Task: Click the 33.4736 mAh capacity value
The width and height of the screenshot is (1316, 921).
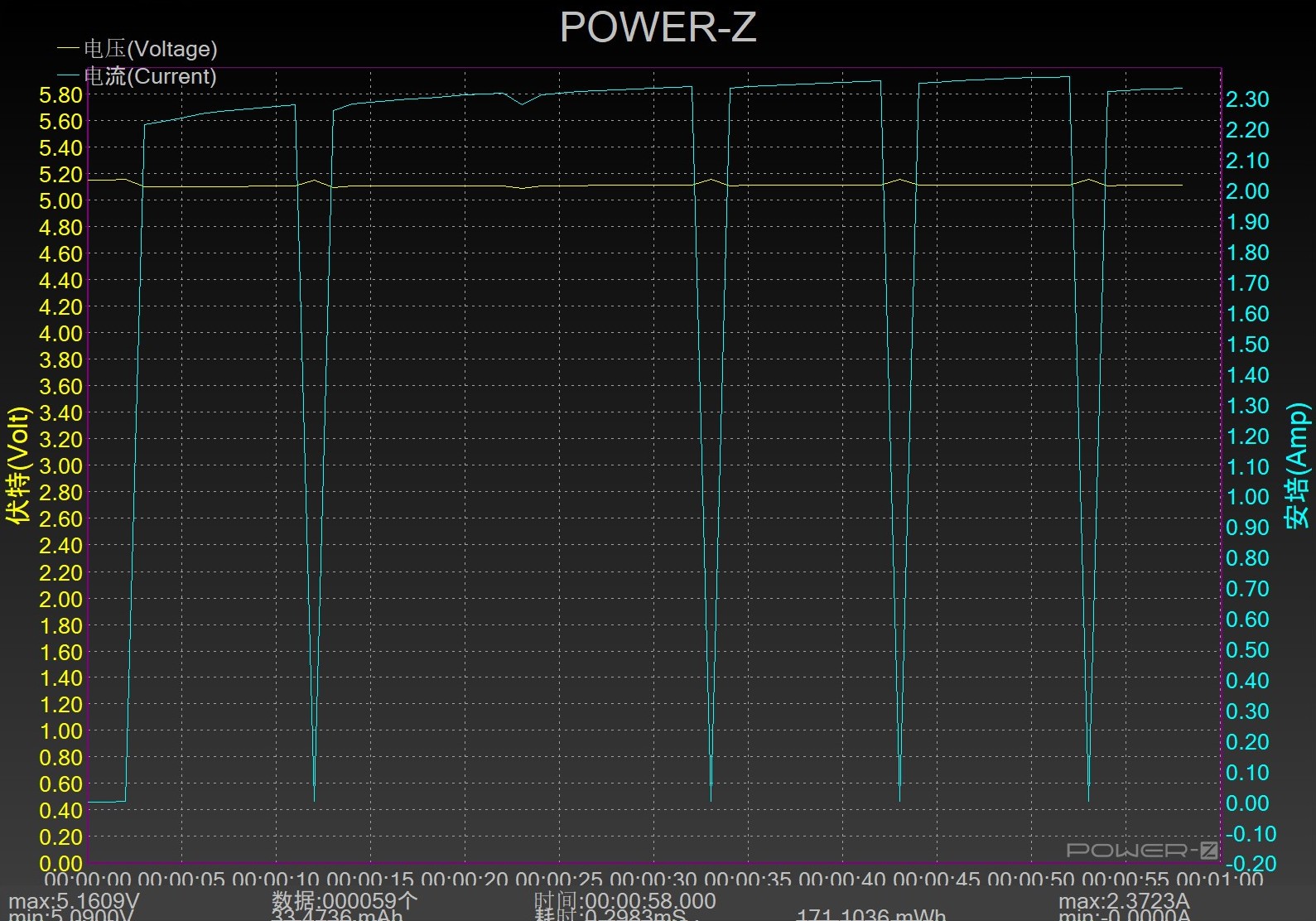Action: click(x=337, y=914)
